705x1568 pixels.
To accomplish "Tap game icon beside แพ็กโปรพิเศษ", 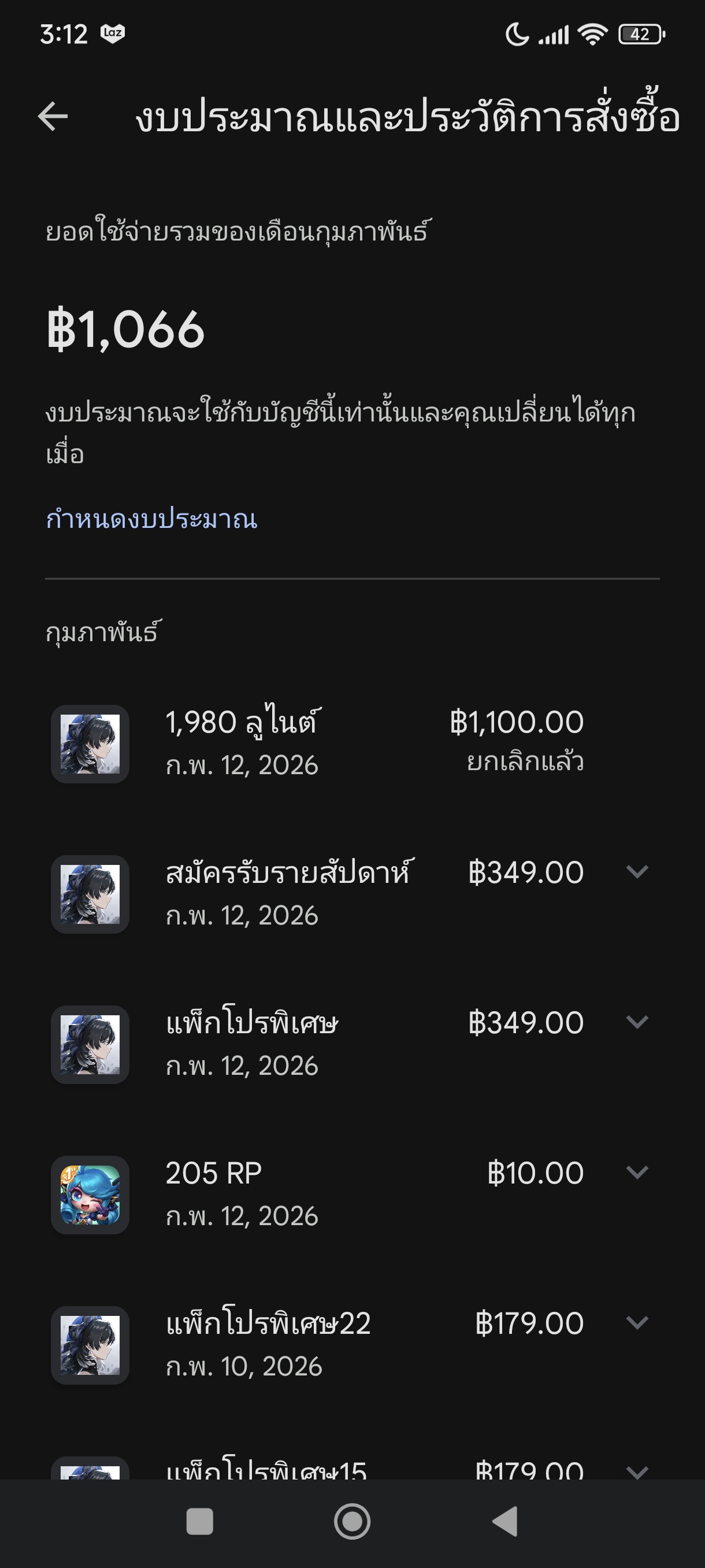I will pyautogui.click(x=90, y=1045).
